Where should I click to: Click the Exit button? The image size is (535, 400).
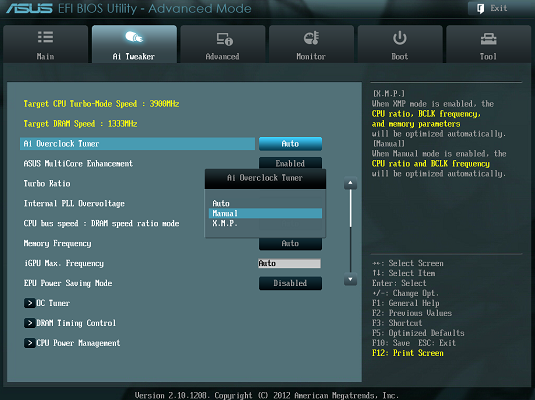pyautogui.click(x=493, y=9)
